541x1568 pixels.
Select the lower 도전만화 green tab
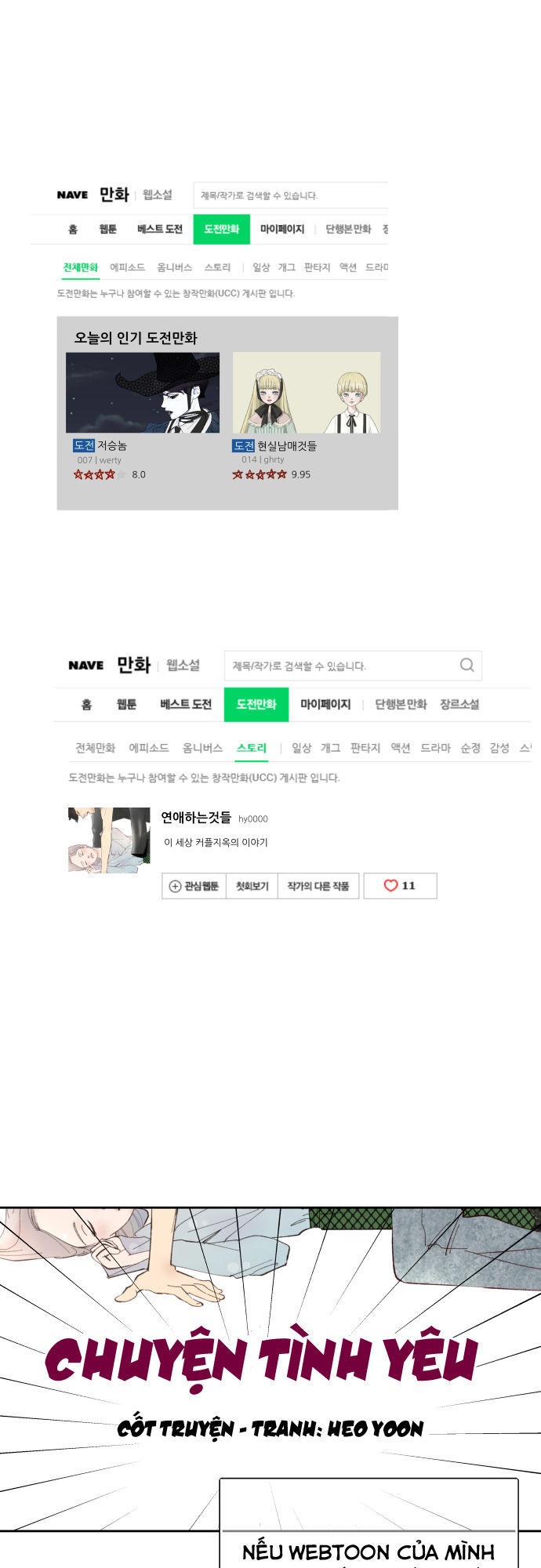[256, 704]
